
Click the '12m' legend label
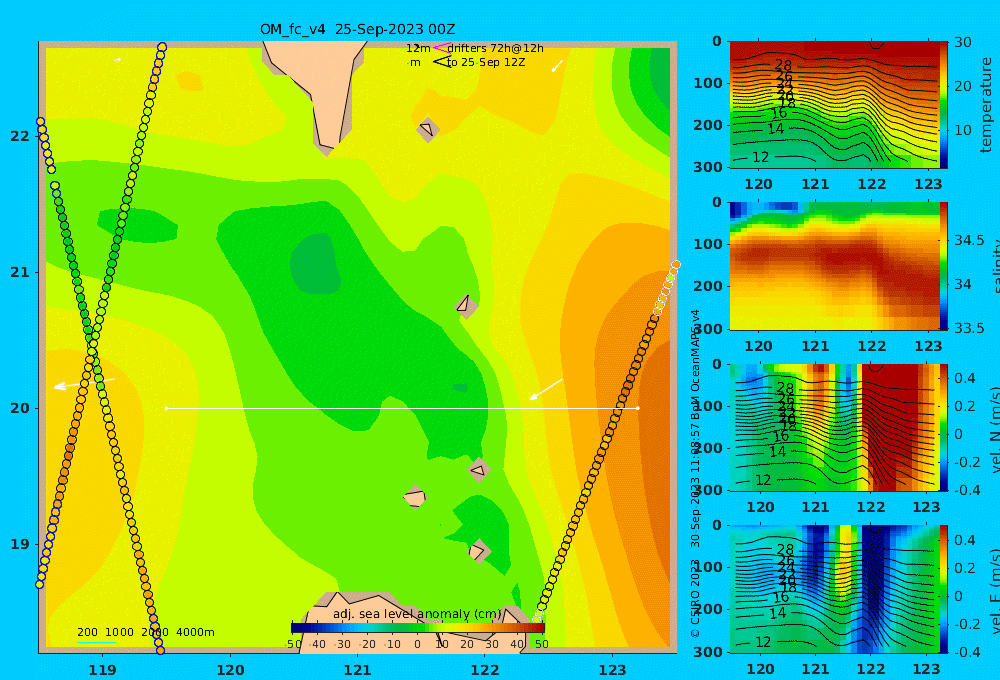pos(418,48)
